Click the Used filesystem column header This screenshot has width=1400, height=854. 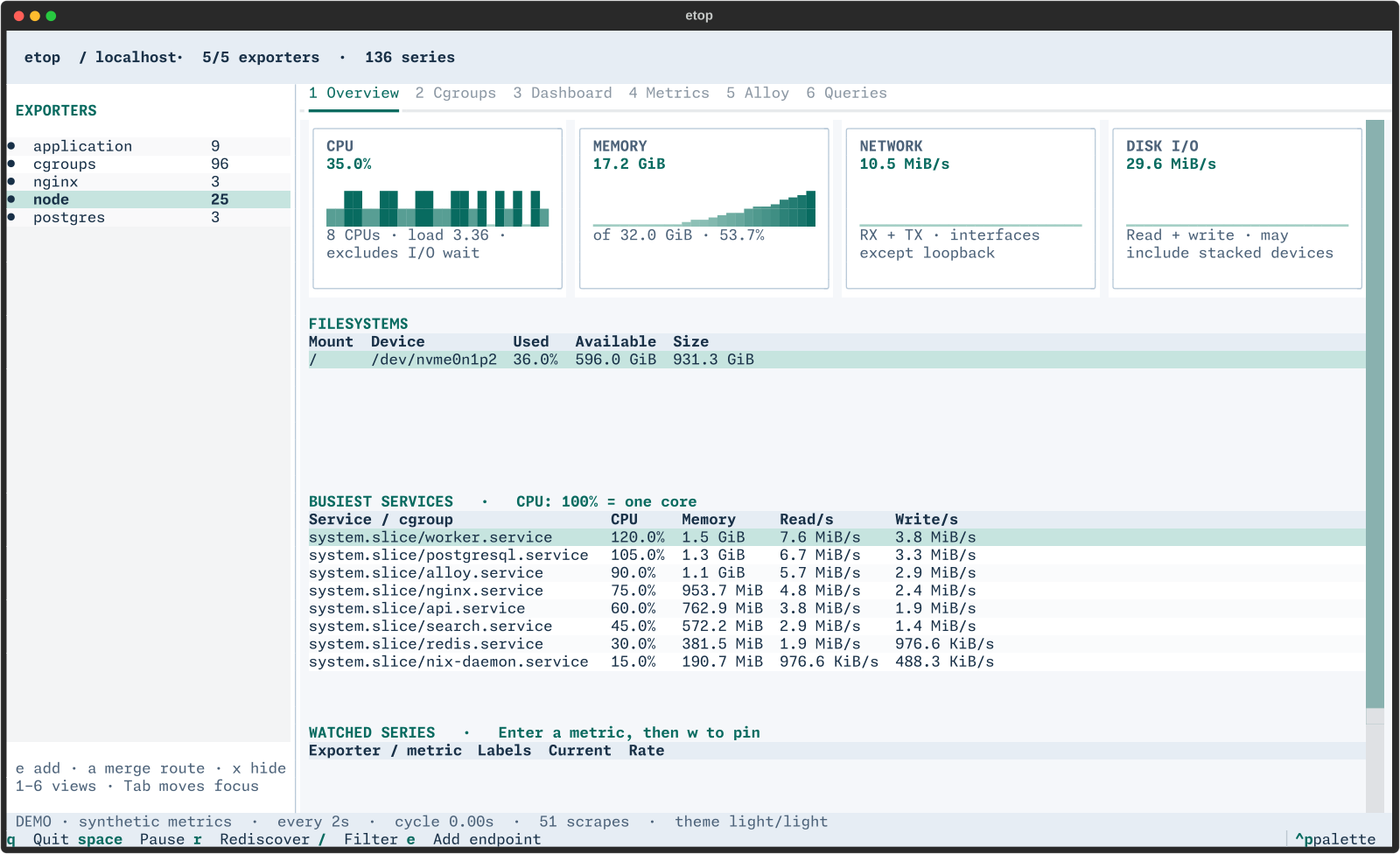coord(531,342)
